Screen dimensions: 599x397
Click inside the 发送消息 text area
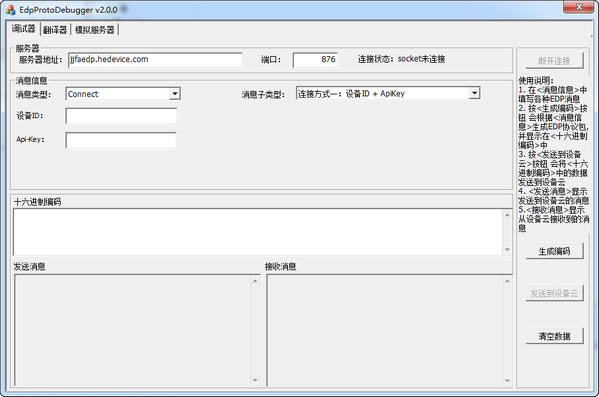133,331
